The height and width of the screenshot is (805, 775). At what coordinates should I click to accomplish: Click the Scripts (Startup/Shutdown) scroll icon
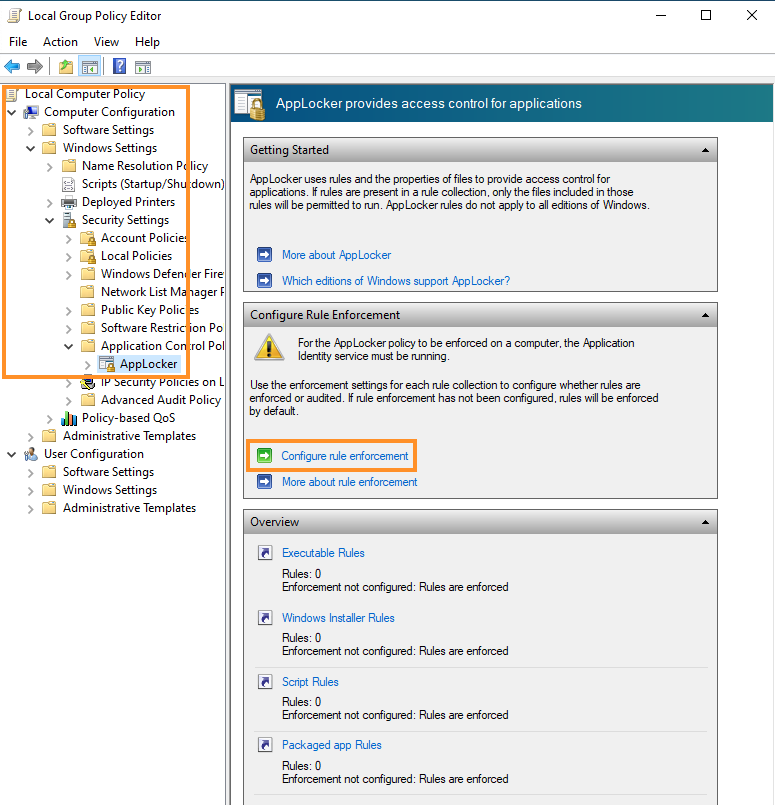(68, 184)
